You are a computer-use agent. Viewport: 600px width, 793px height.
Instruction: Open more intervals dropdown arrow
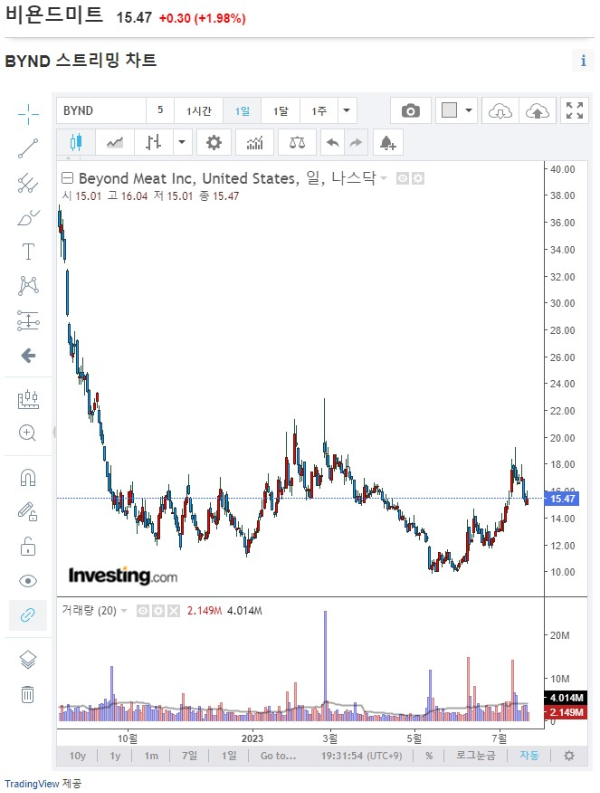click(x=347, y=111)
